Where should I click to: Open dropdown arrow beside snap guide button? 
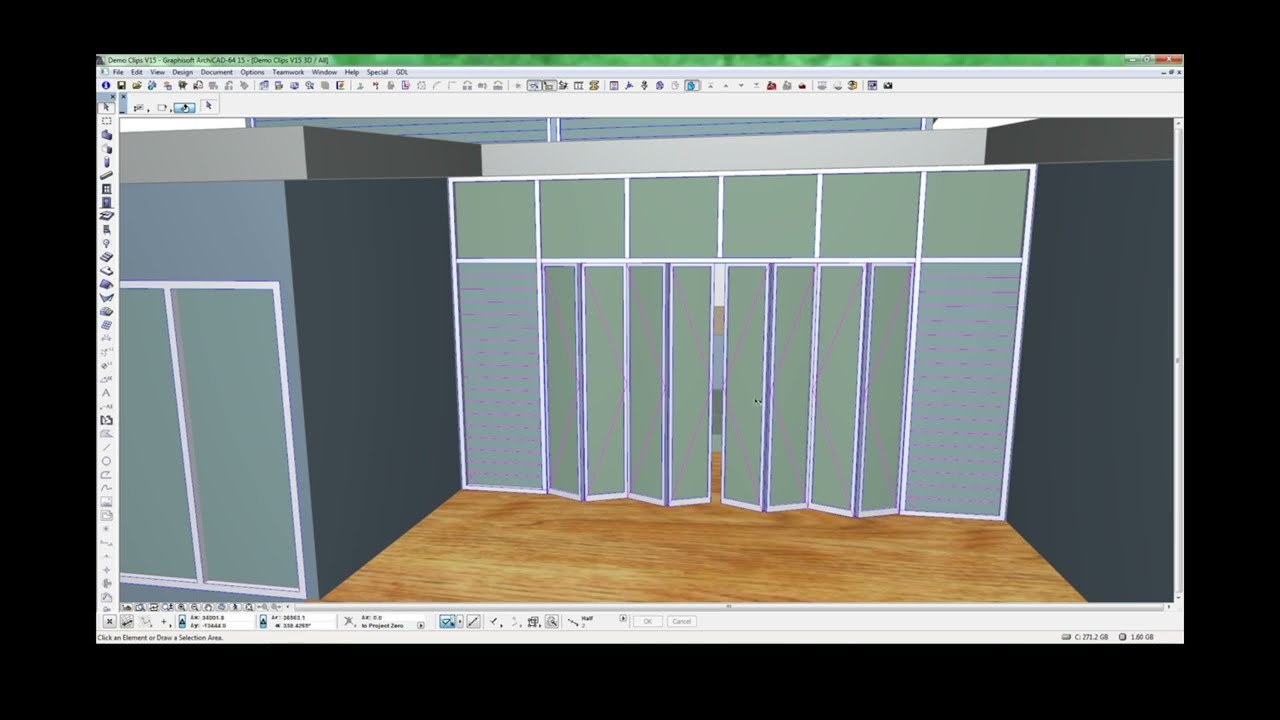pyautogui.click(x=460, y=621)
